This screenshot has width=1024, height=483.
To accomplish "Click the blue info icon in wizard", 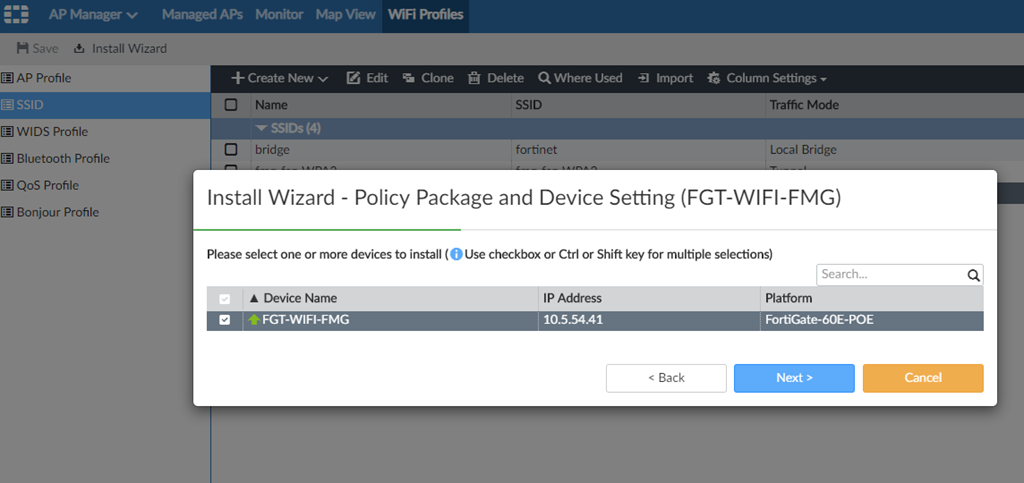I will pos(456,254).
